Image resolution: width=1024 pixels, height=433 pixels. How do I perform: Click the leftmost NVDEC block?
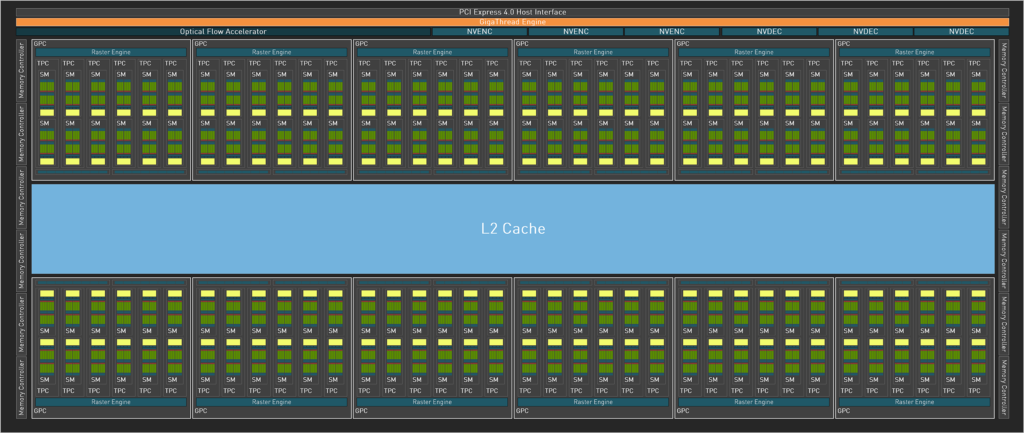(x=768, y=32)
